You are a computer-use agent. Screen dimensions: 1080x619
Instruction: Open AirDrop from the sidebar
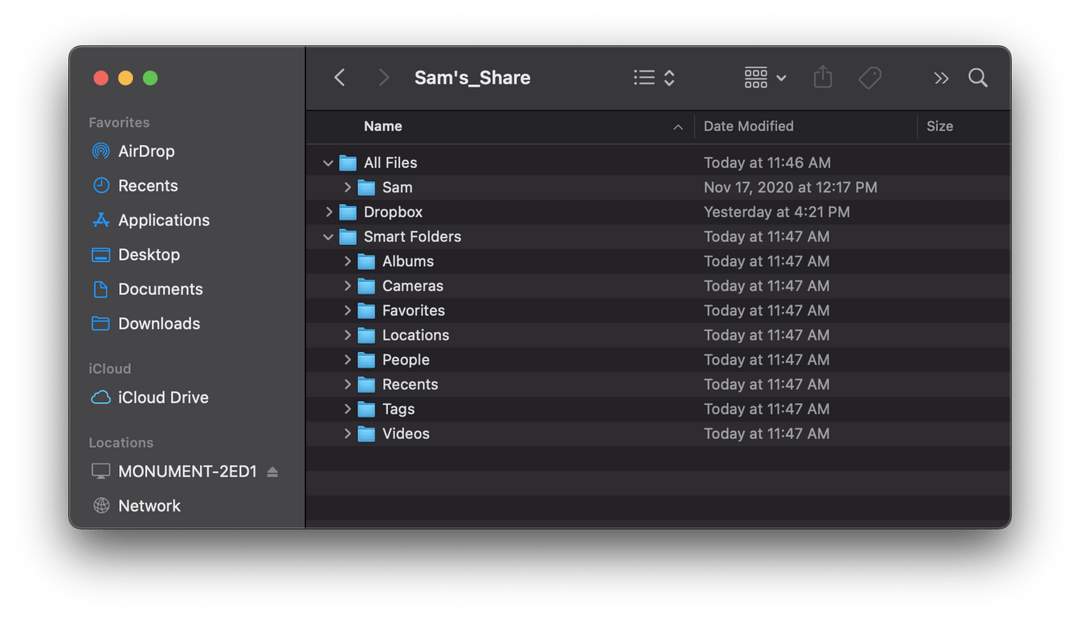click(145, 152)
